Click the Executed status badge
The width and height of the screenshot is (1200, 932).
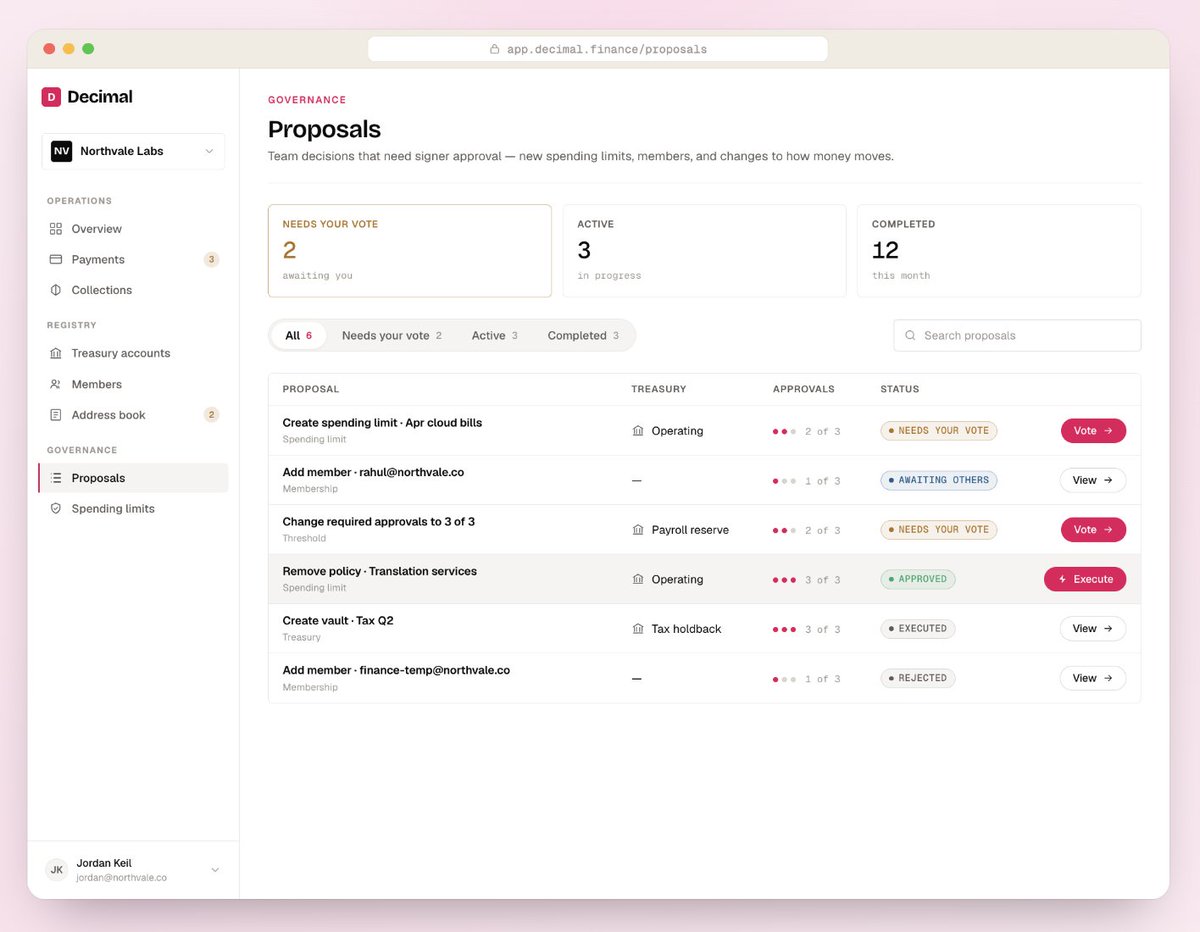918,629
